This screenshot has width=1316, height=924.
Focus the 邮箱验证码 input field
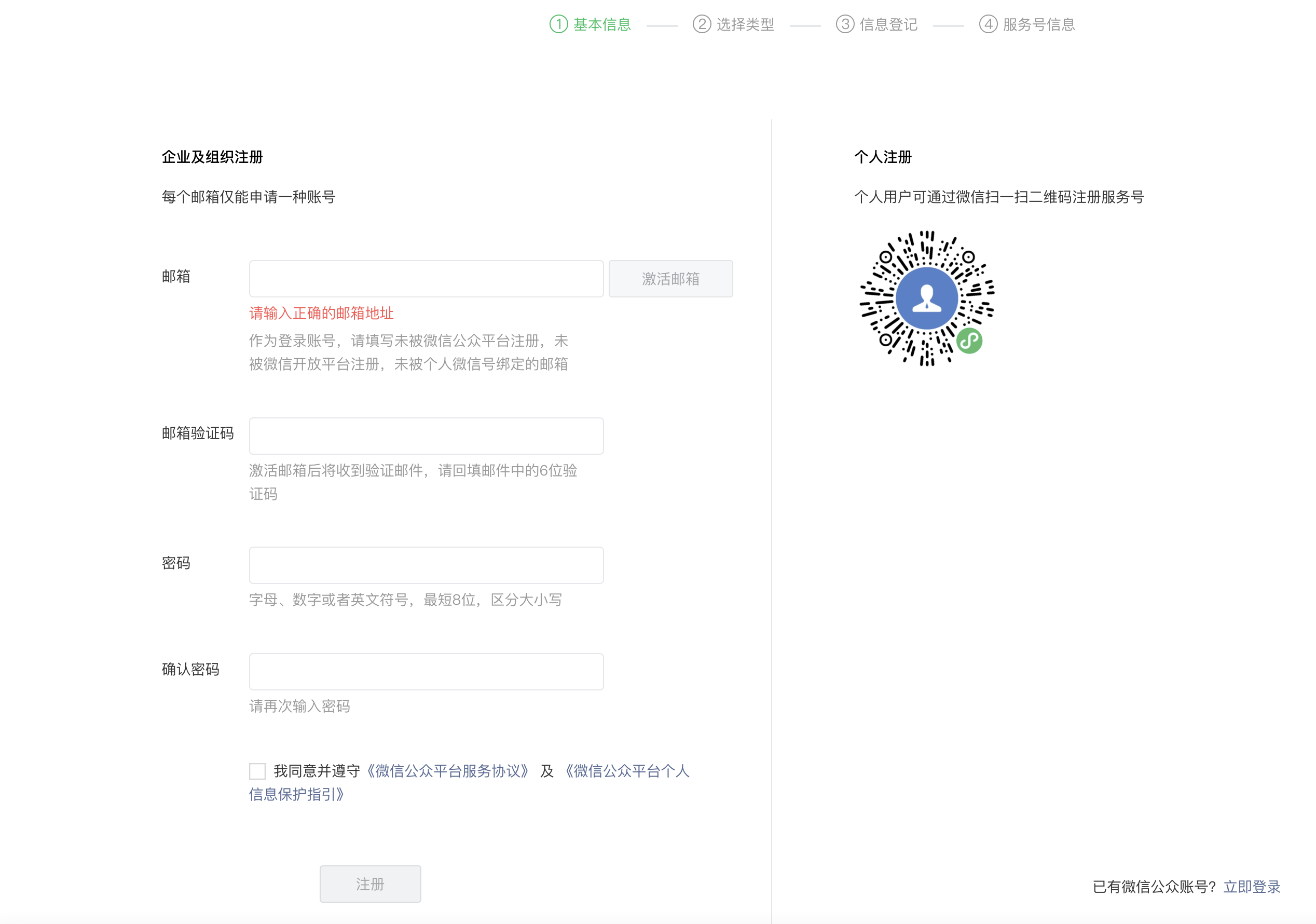coord(426,436)
